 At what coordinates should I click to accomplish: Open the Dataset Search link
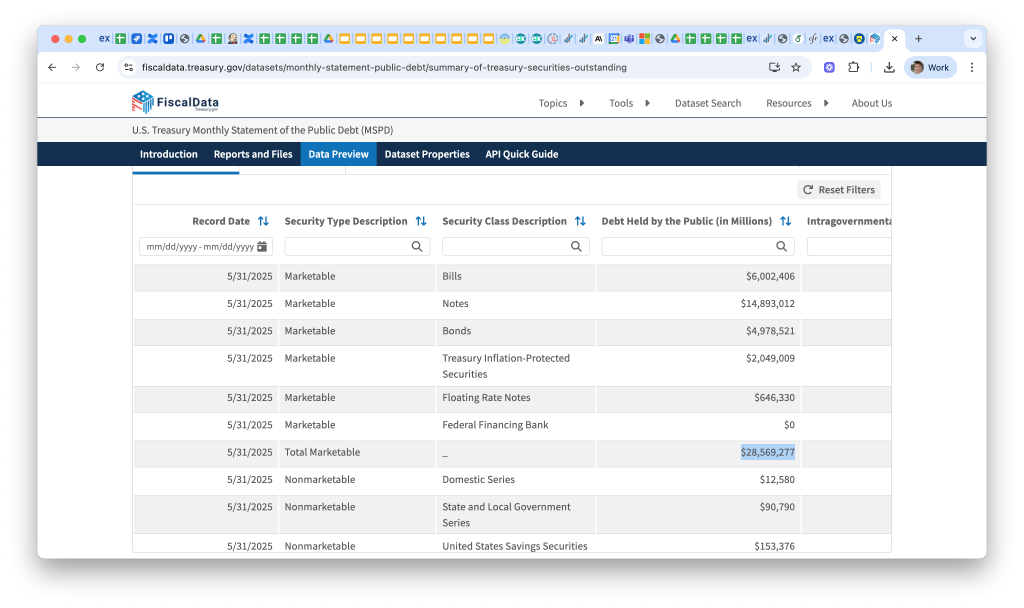coord(708,103)
